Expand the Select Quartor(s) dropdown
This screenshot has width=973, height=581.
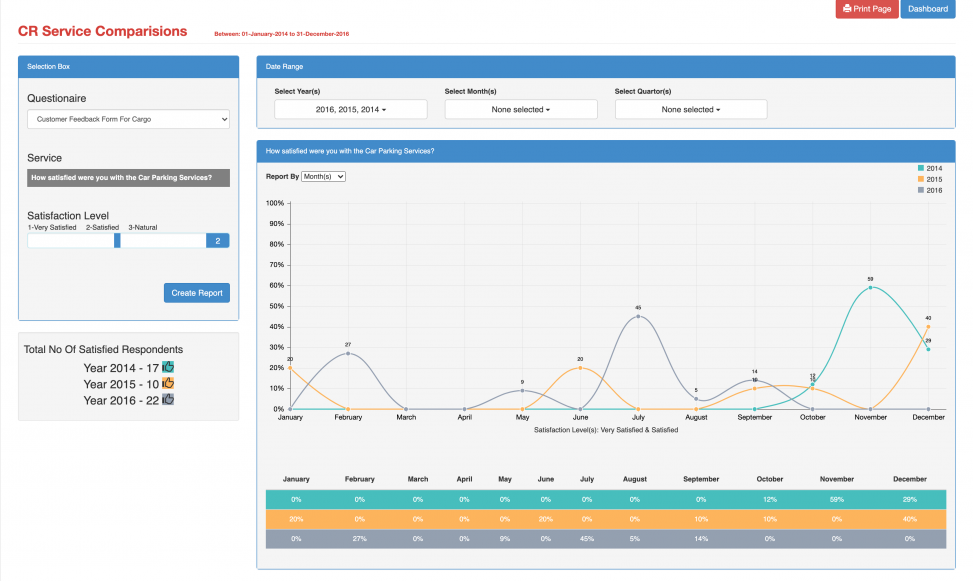(691, 109)
